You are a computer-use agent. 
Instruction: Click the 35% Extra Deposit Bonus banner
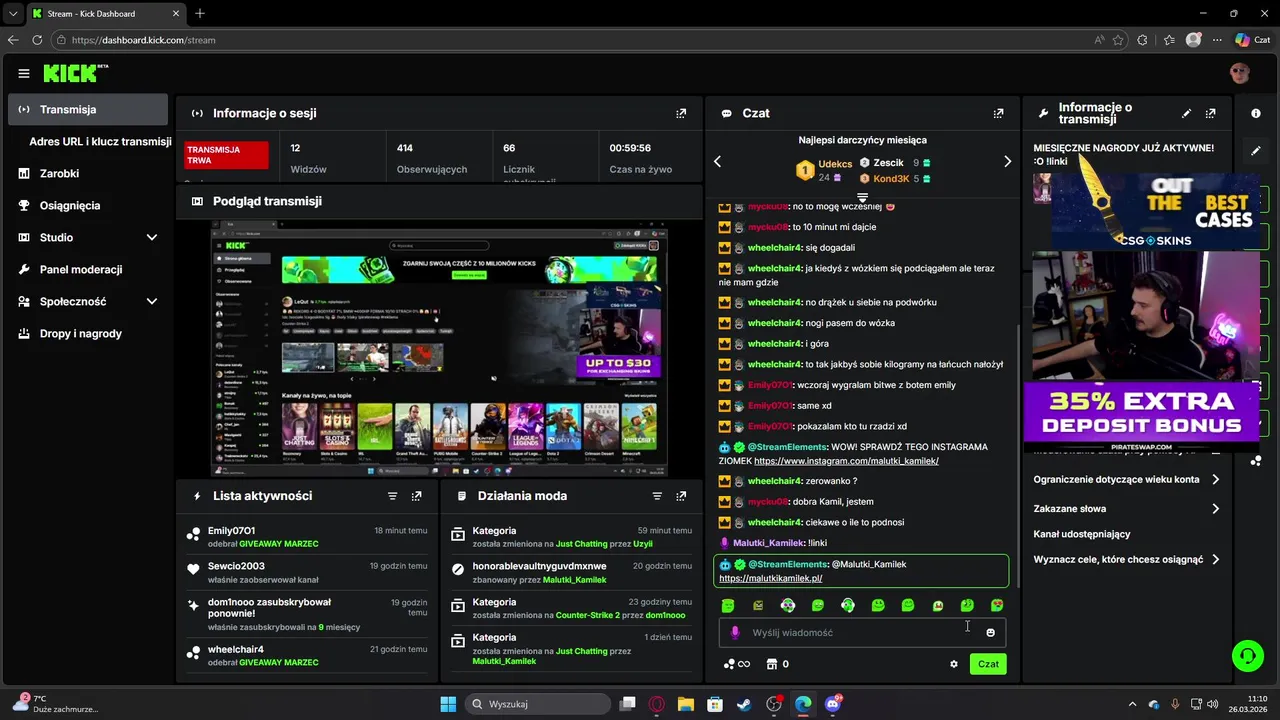click(x=1140, y=412)
